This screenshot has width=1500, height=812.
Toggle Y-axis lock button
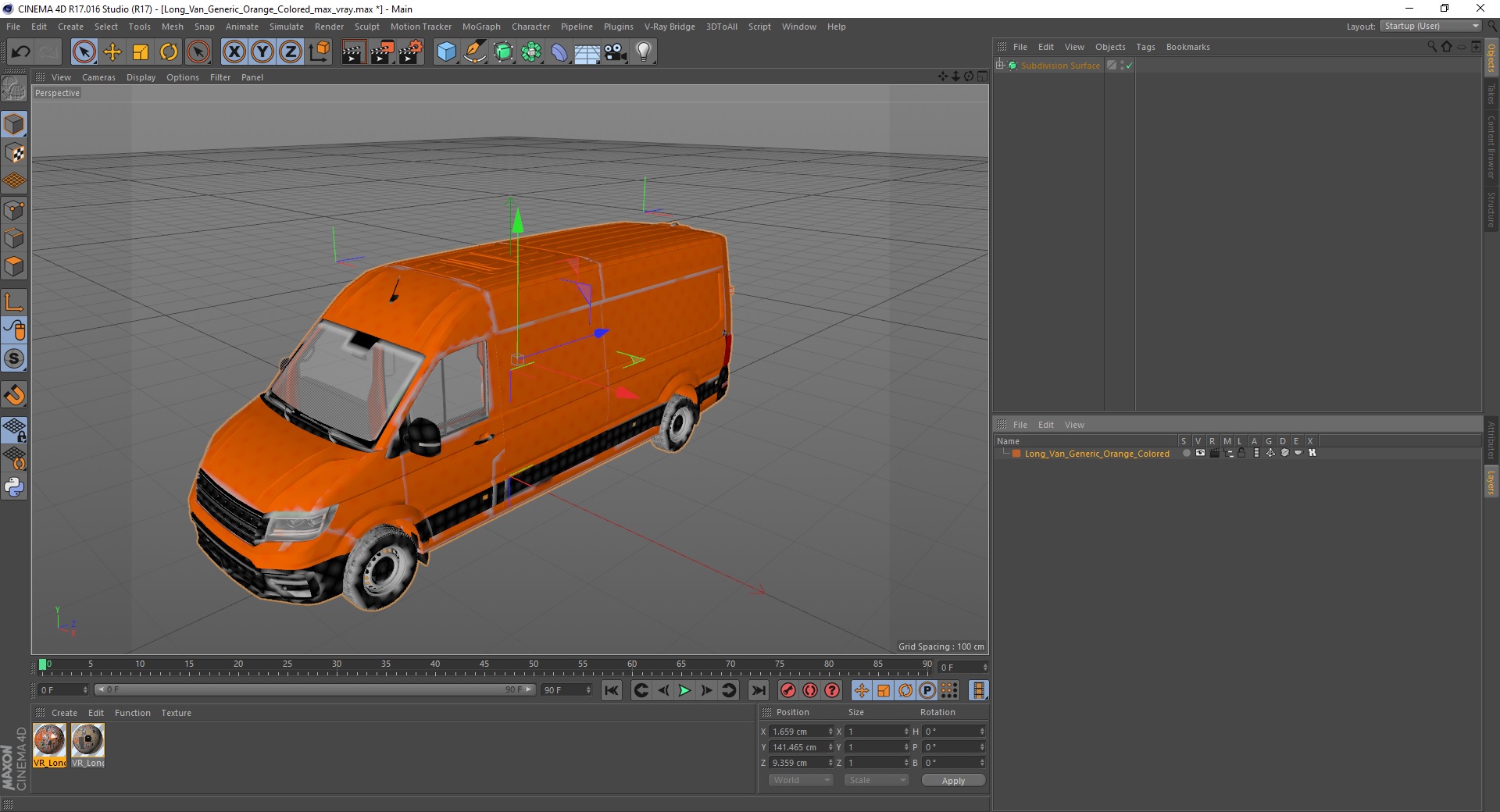click(262, 52)
